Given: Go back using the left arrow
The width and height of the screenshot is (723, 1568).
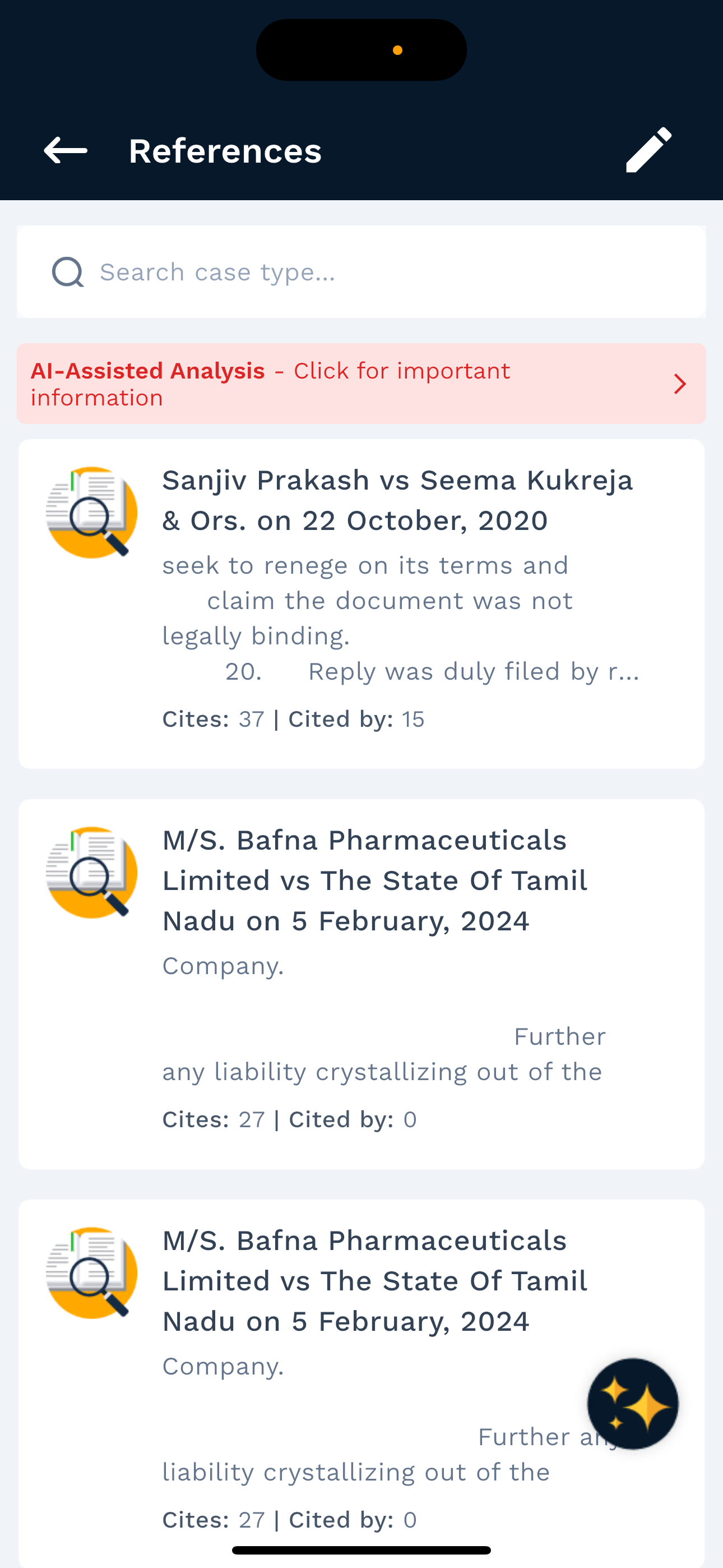Looking at the screenshot, I should 66,150.
